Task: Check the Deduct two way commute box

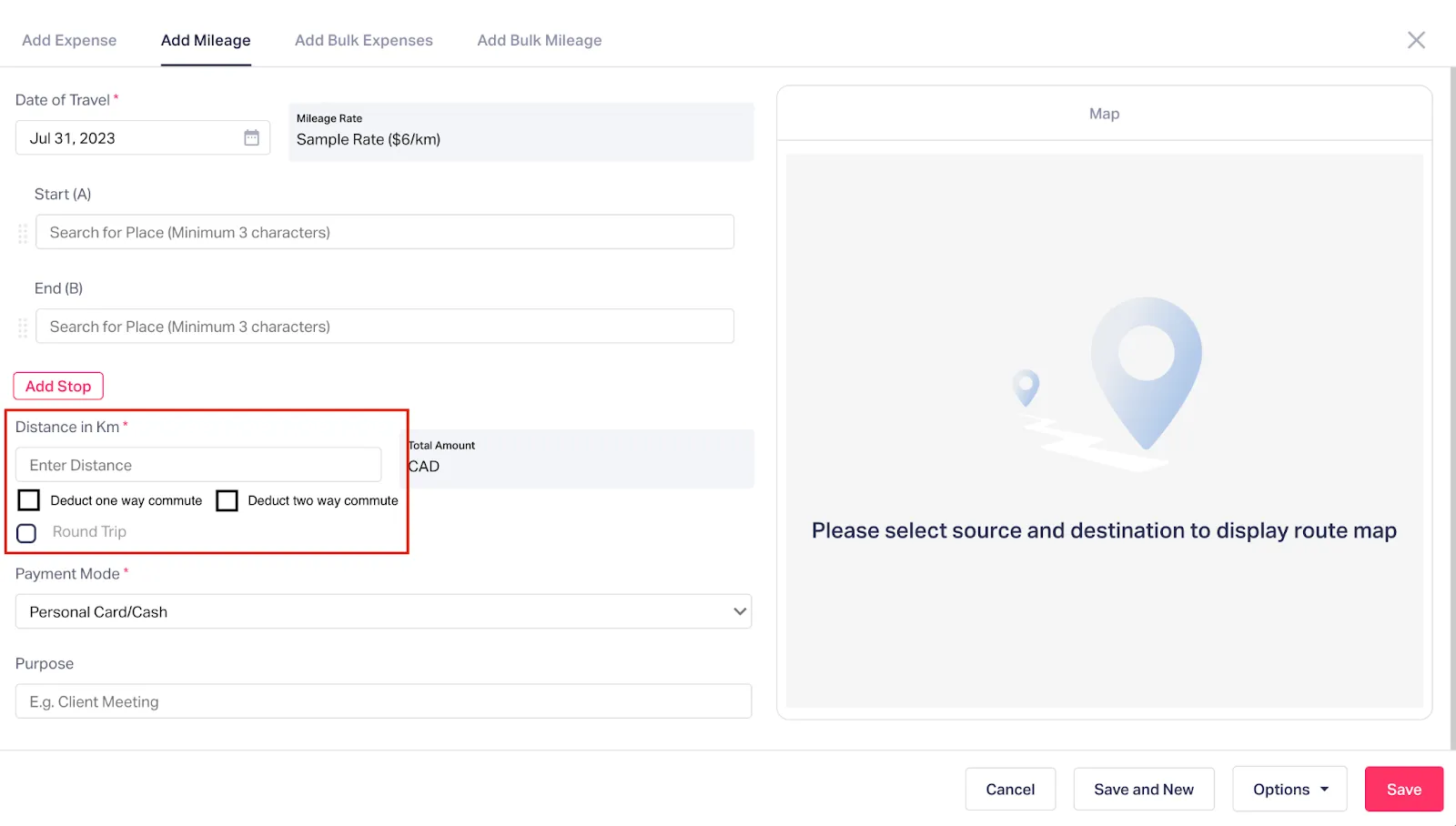Action: click(x=227, y=500)
